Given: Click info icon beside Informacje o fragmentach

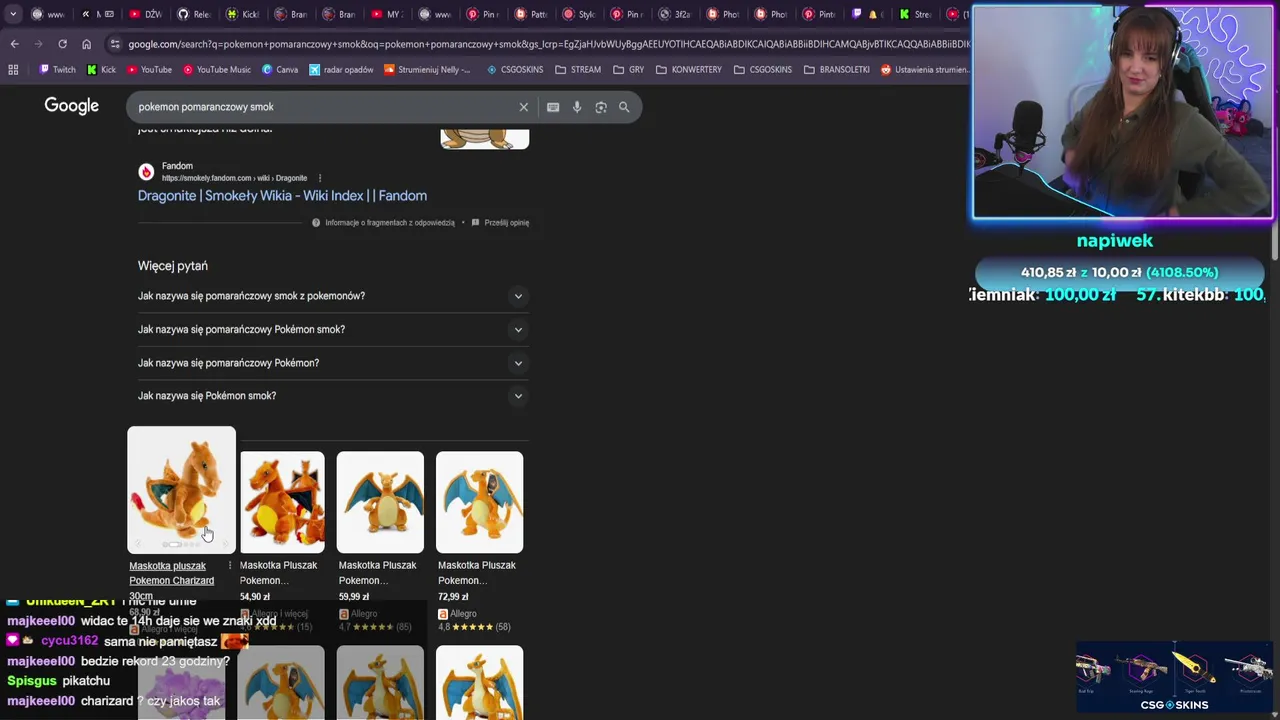Looking at the screenshot, I should pos(316,223).
